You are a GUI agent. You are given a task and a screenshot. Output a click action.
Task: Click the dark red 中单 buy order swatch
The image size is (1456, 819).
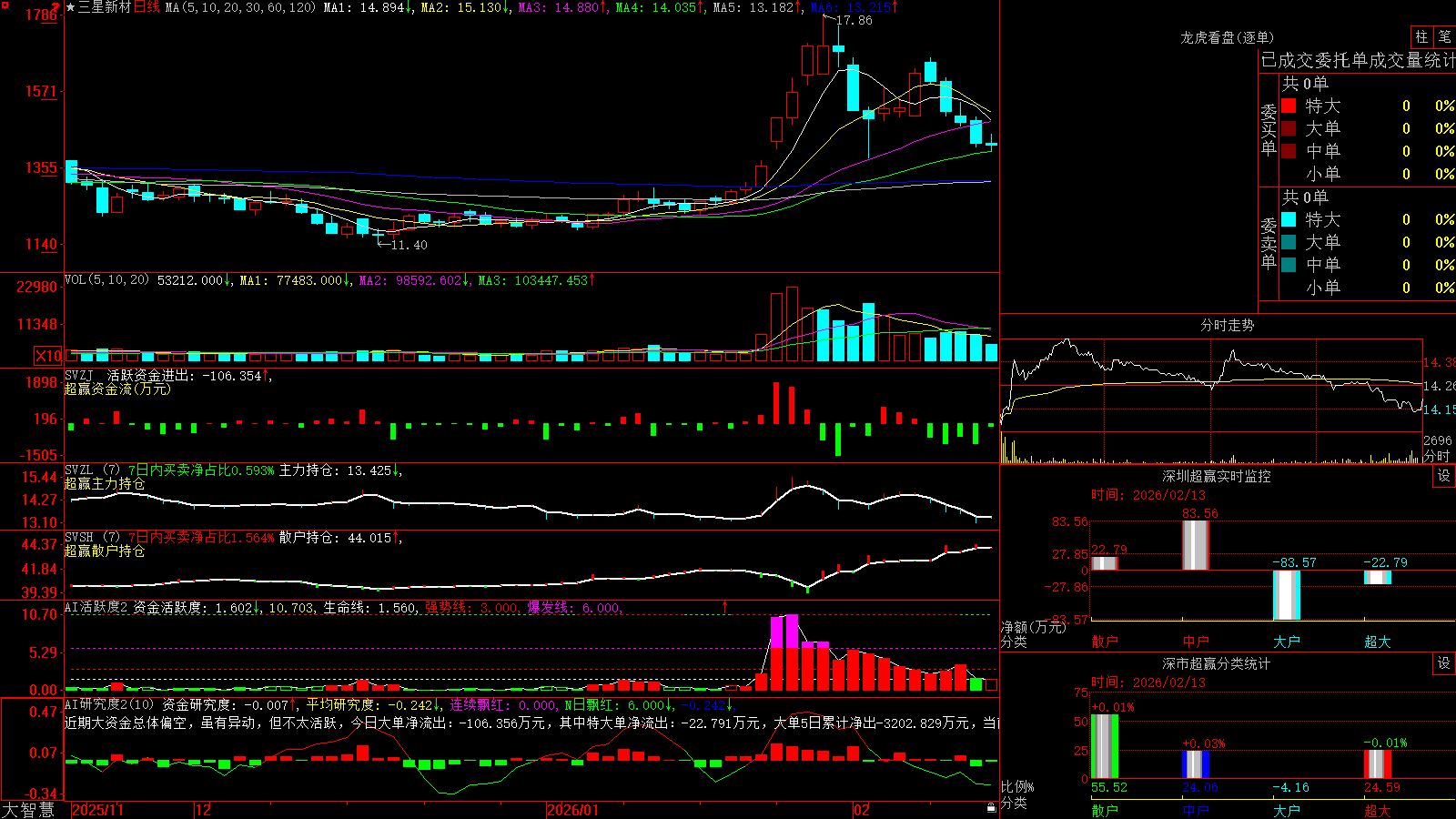pos(1289,150)
